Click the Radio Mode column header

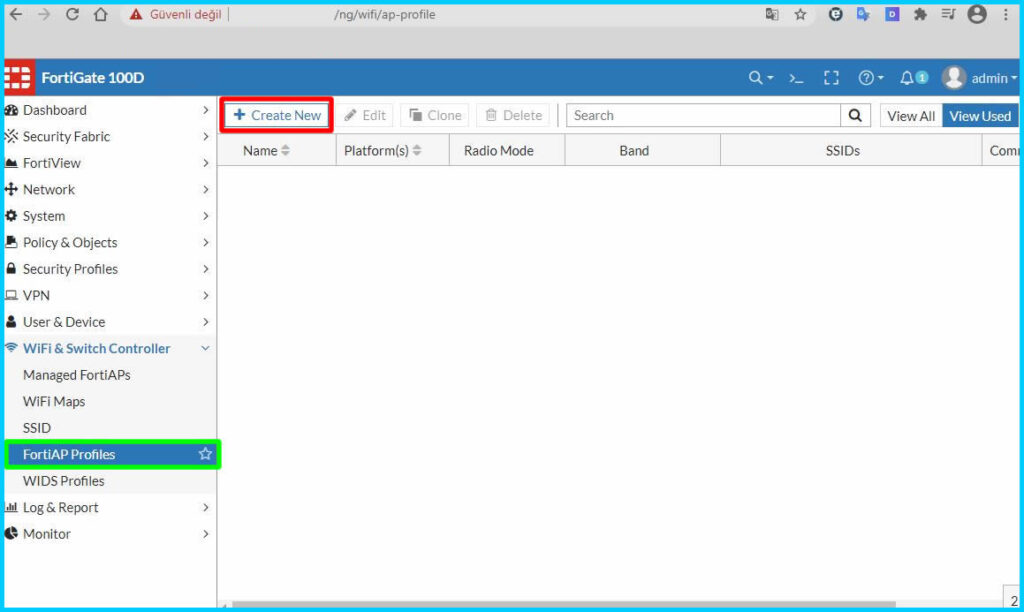tap(507, 150)
